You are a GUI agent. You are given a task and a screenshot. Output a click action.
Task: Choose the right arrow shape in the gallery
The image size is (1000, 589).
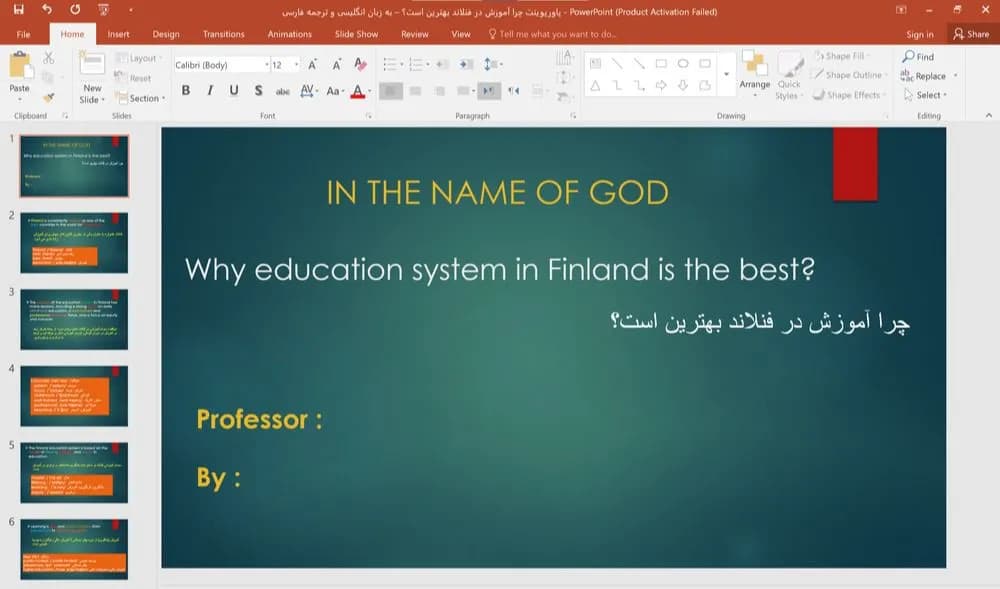pyautogui.click(x=661, y=85)
